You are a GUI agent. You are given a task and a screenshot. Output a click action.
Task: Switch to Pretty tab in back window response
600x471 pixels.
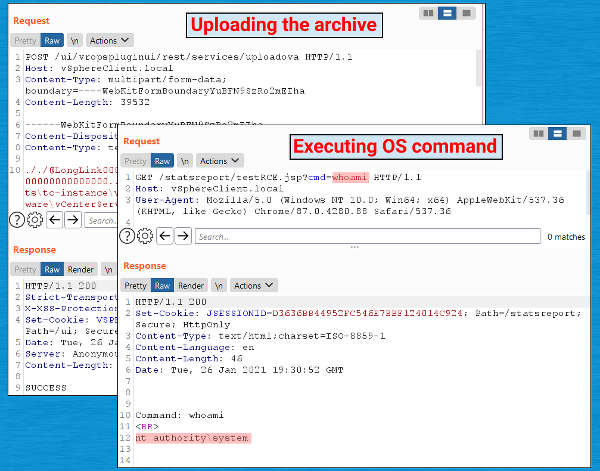tap(25, 269)
